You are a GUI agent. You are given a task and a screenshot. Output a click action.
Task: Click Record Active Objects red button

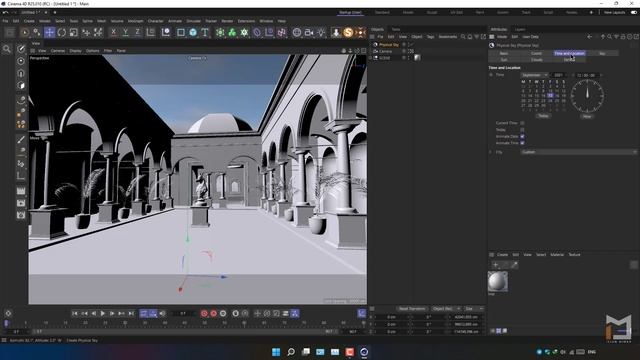click(x=204, y=313)
